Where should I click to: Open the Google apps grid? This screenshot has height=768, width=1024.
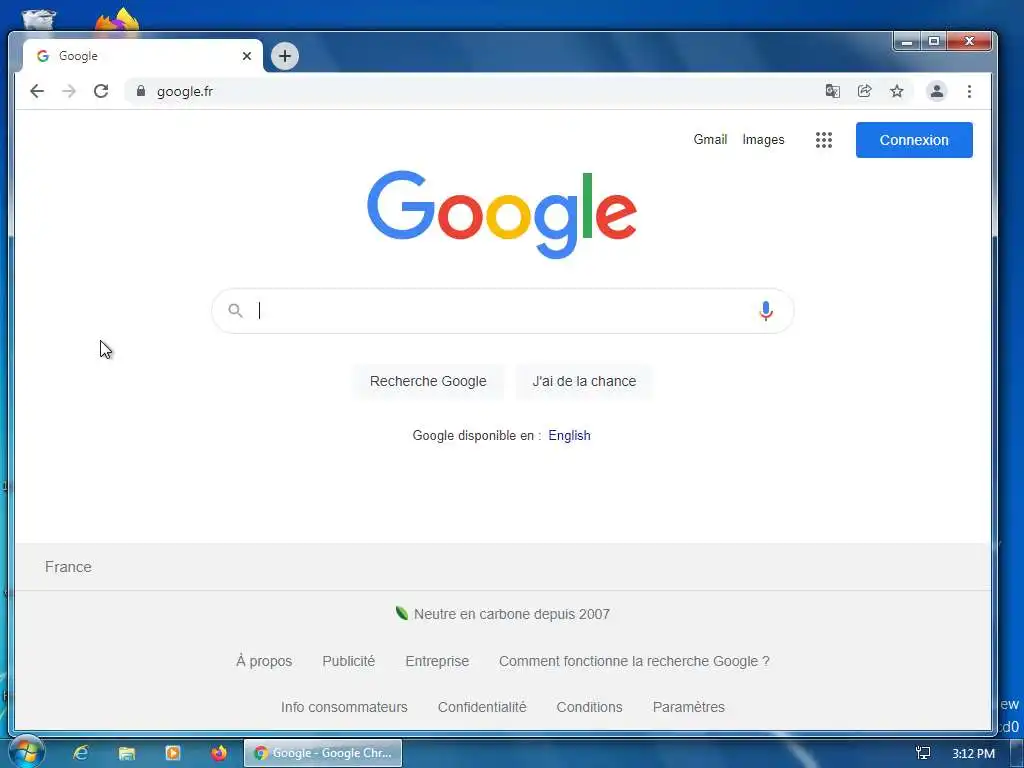click(x=824, y=140)
